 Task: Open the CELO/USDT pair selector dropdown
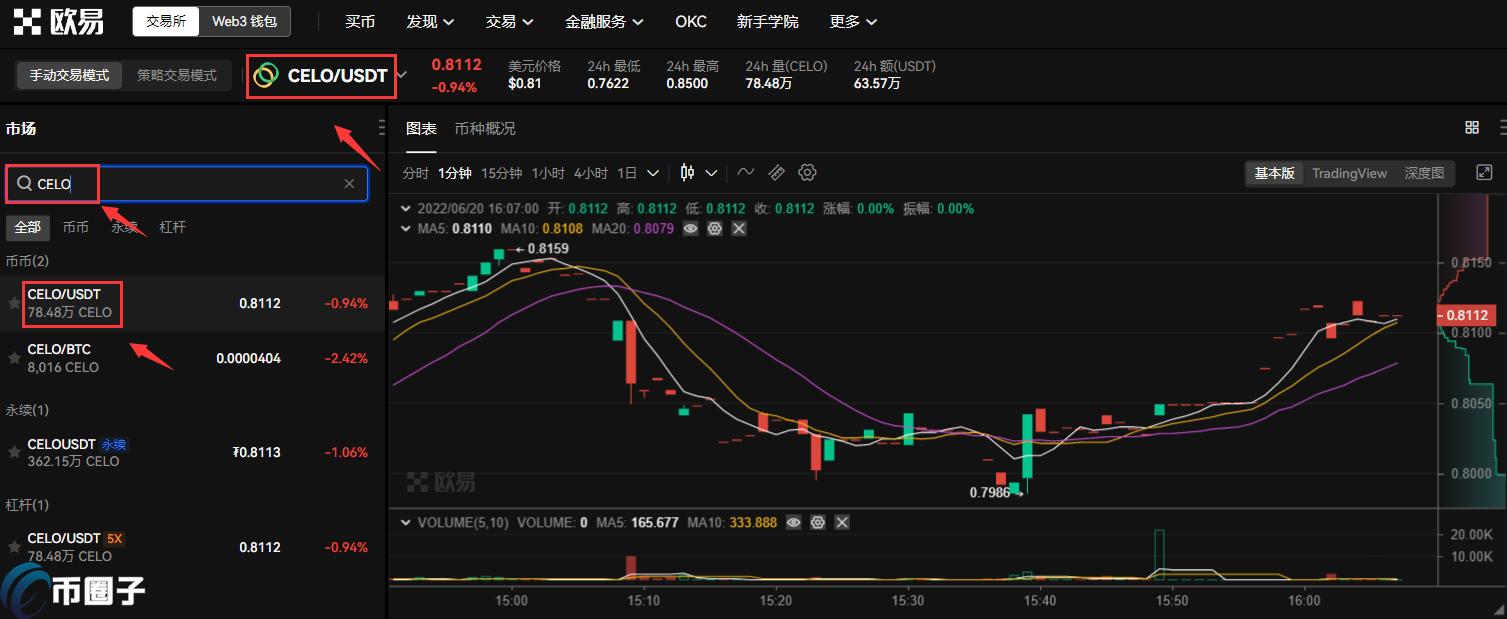click(x=402, y=75)
